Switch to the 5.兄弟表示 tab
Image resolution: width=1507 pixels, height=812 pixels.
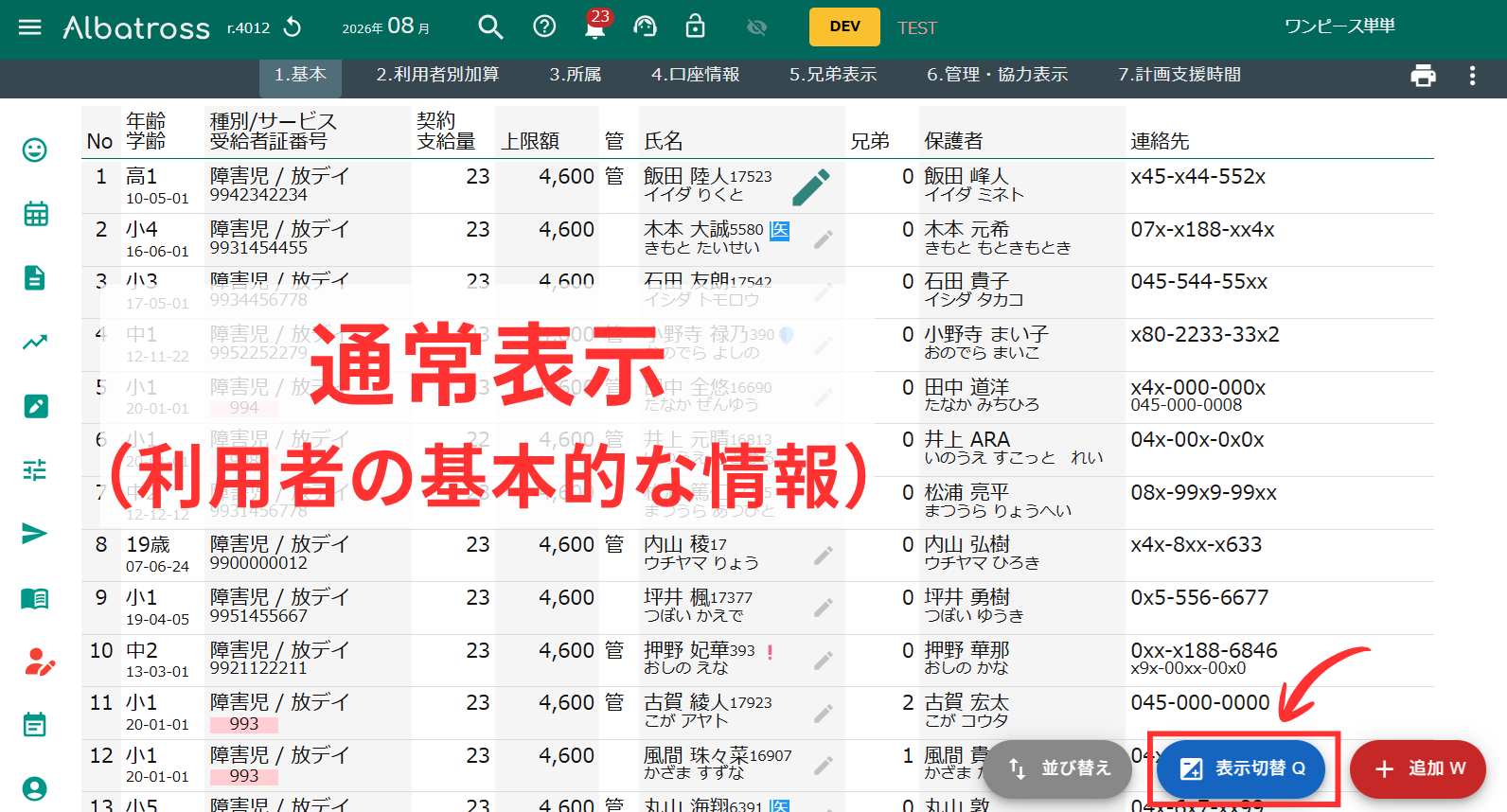point(833,75)
